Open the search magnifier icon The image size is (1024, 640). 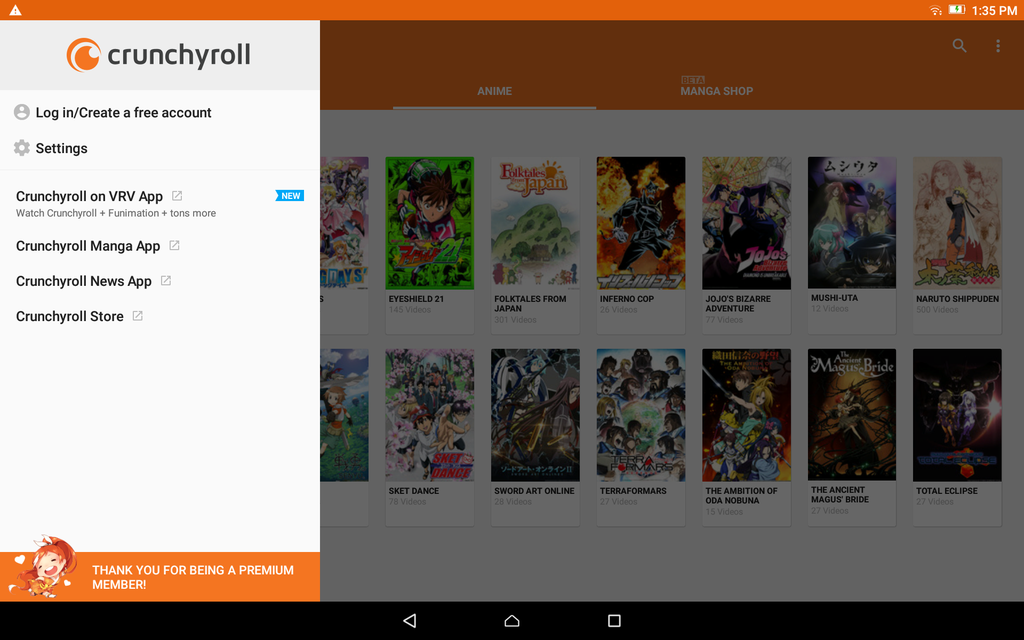959,46
